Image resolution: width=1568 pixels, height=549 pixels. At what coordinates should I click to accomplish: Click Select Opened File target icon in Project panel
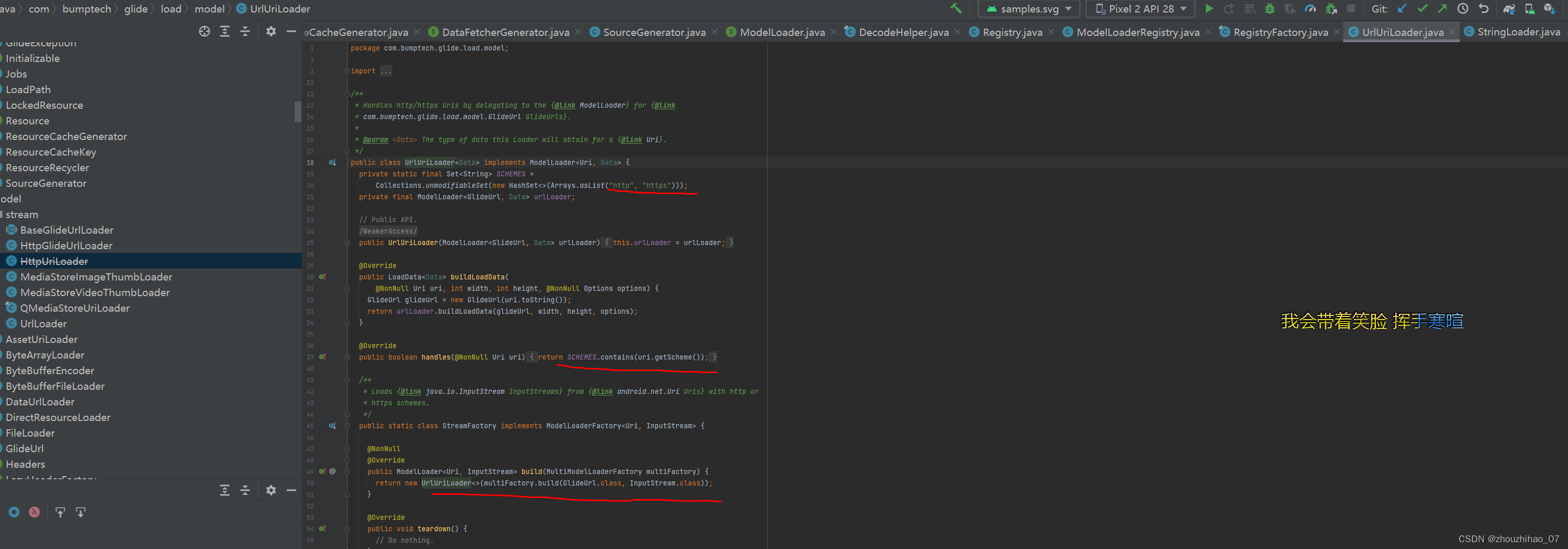point(205,31)
